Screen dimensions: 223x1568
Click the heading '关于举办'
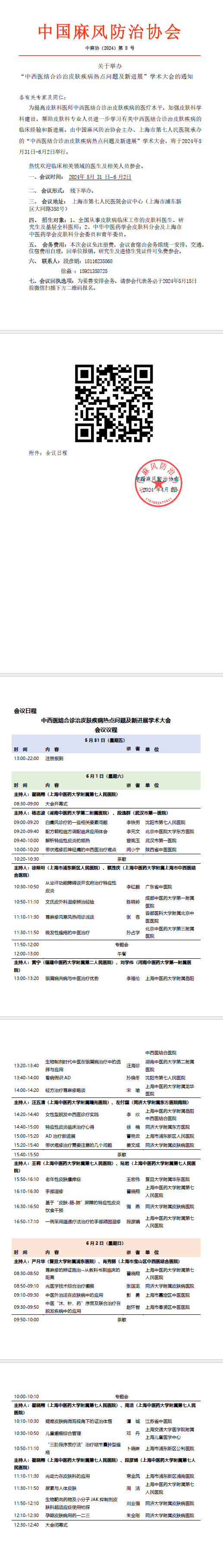110,66
